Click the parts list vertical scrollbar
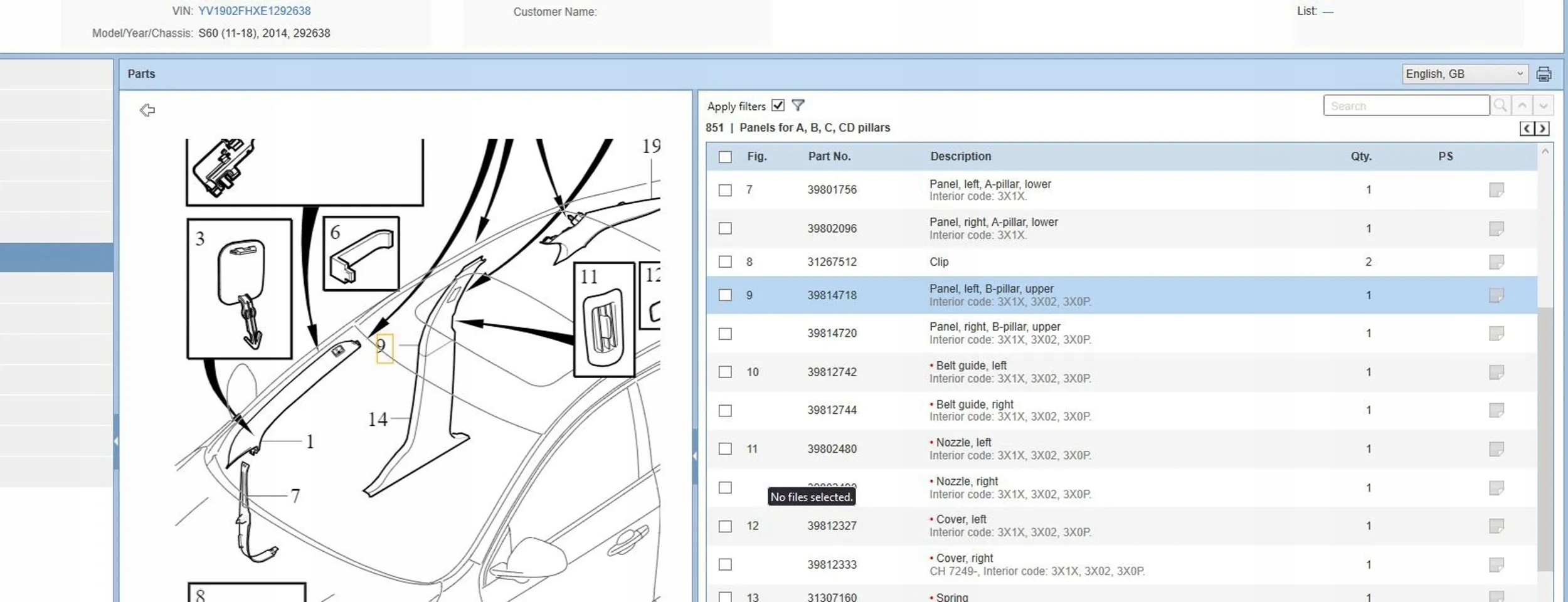Image resolution: width=1568 pixels, height=602 pixels. pyautogui.click(x=1545, y=439)
